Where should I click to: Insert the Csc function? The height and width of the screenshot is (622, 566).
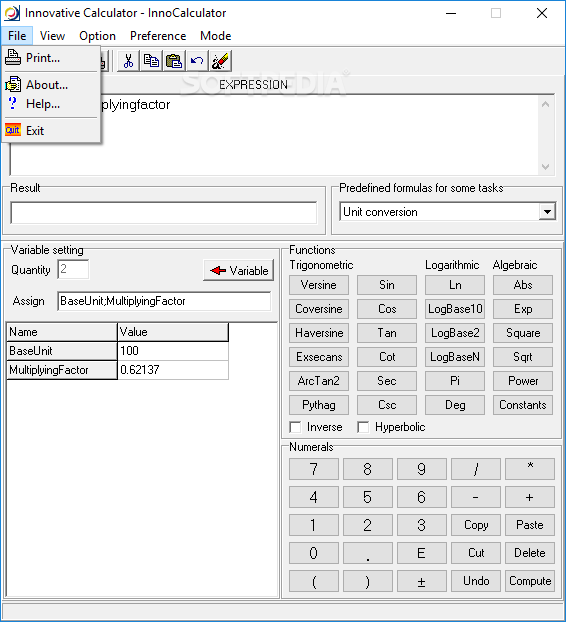click(387, 405)
